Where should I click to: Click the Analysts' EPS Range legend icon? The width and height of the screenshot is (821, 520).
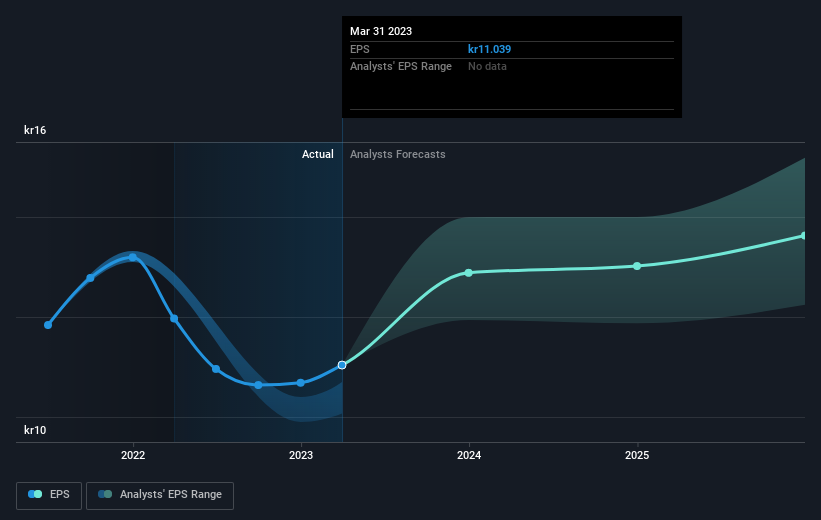pyautogui.click(x=105, y=494)
